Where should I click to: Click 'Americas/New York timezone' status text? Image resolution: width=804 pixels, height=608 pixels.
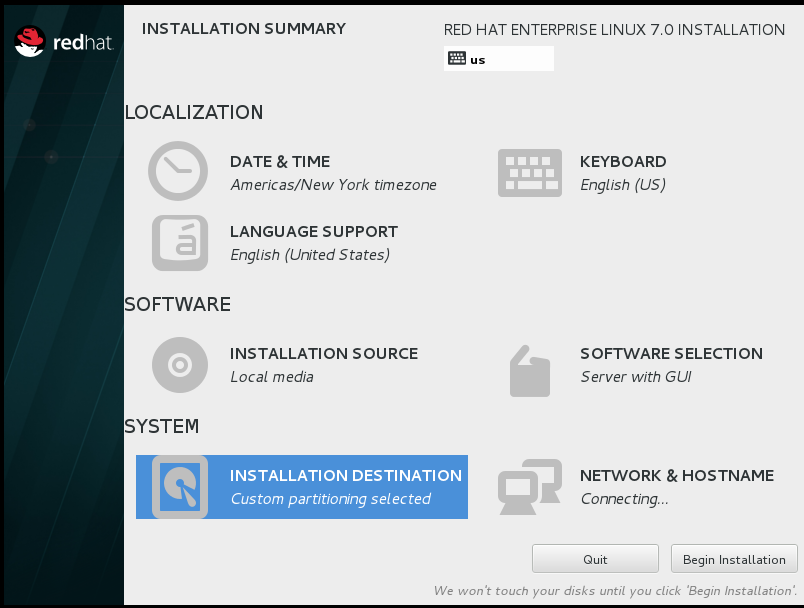click(x=333, y=185)
